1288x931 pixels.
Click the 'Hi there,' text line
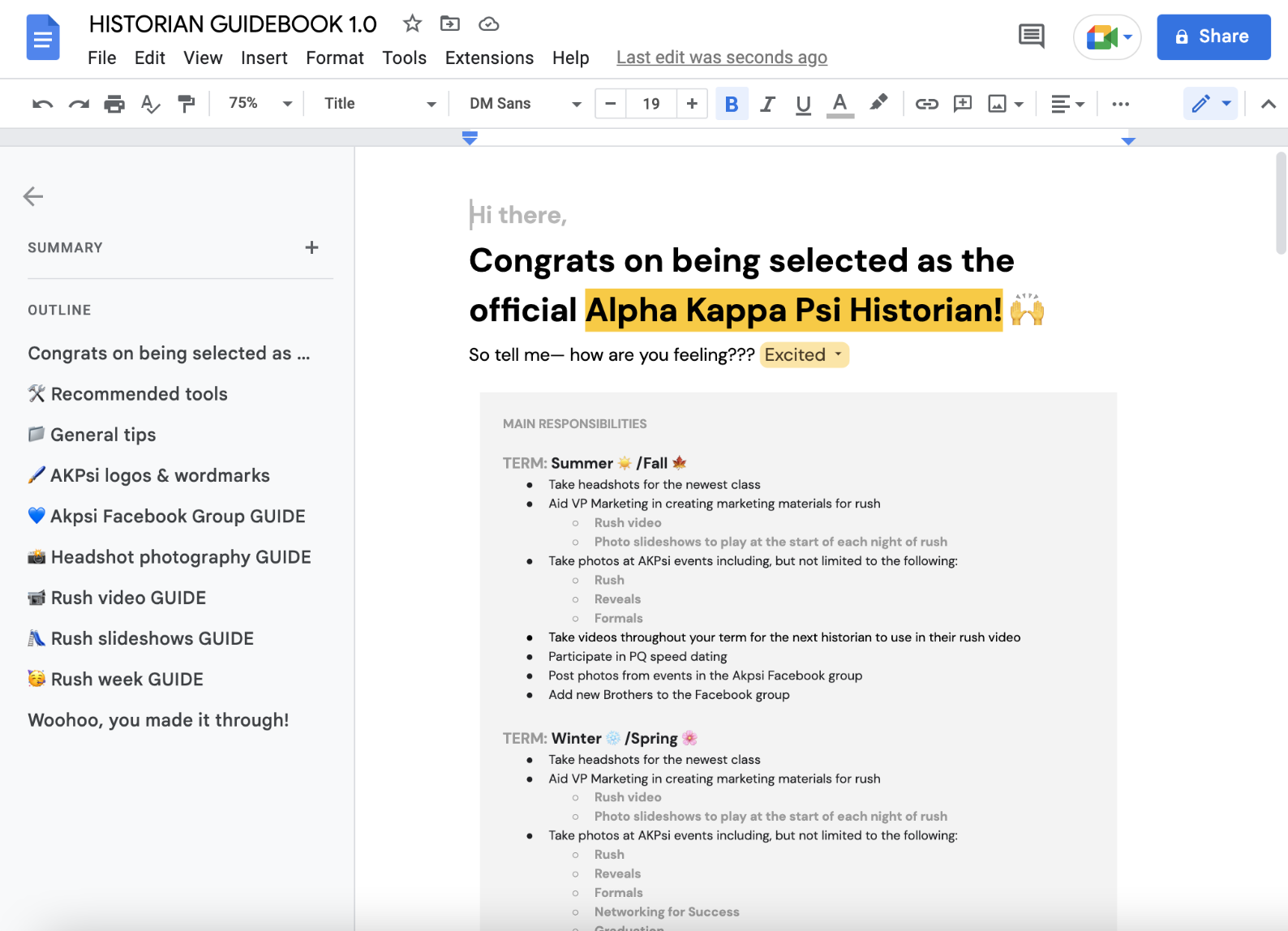coord(518,215)
